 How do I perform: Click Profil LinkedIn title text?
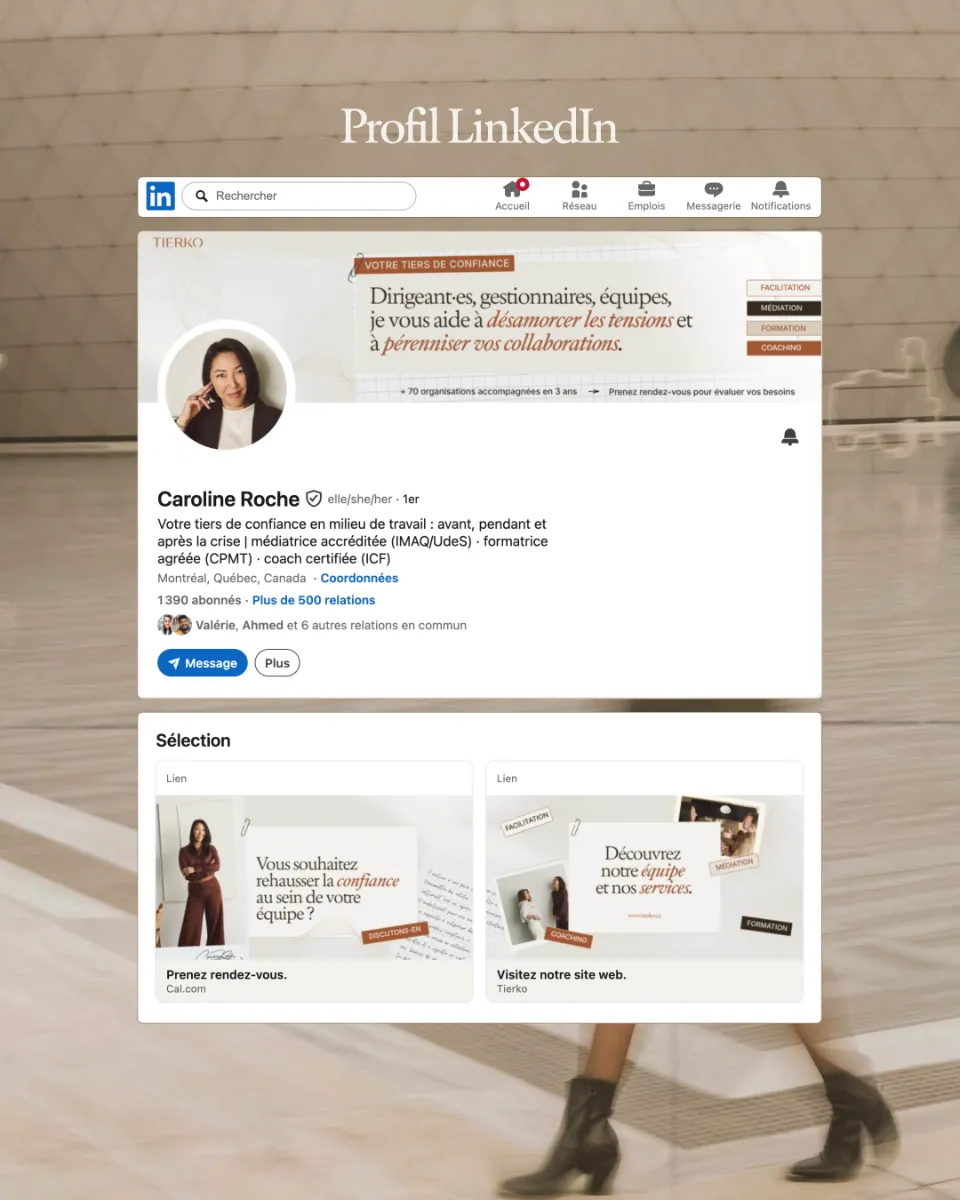pyautogui.click(x=480, y=127)
